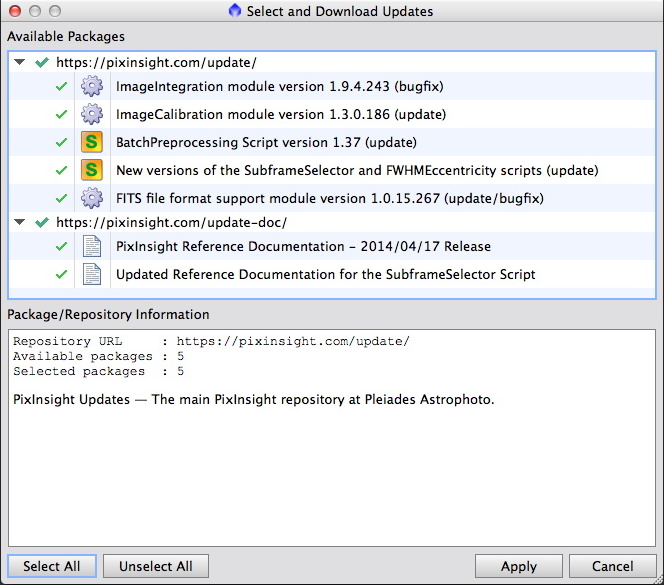
Task: Toggle the checkmark for FITS file format support
Action: coord(61,198)
